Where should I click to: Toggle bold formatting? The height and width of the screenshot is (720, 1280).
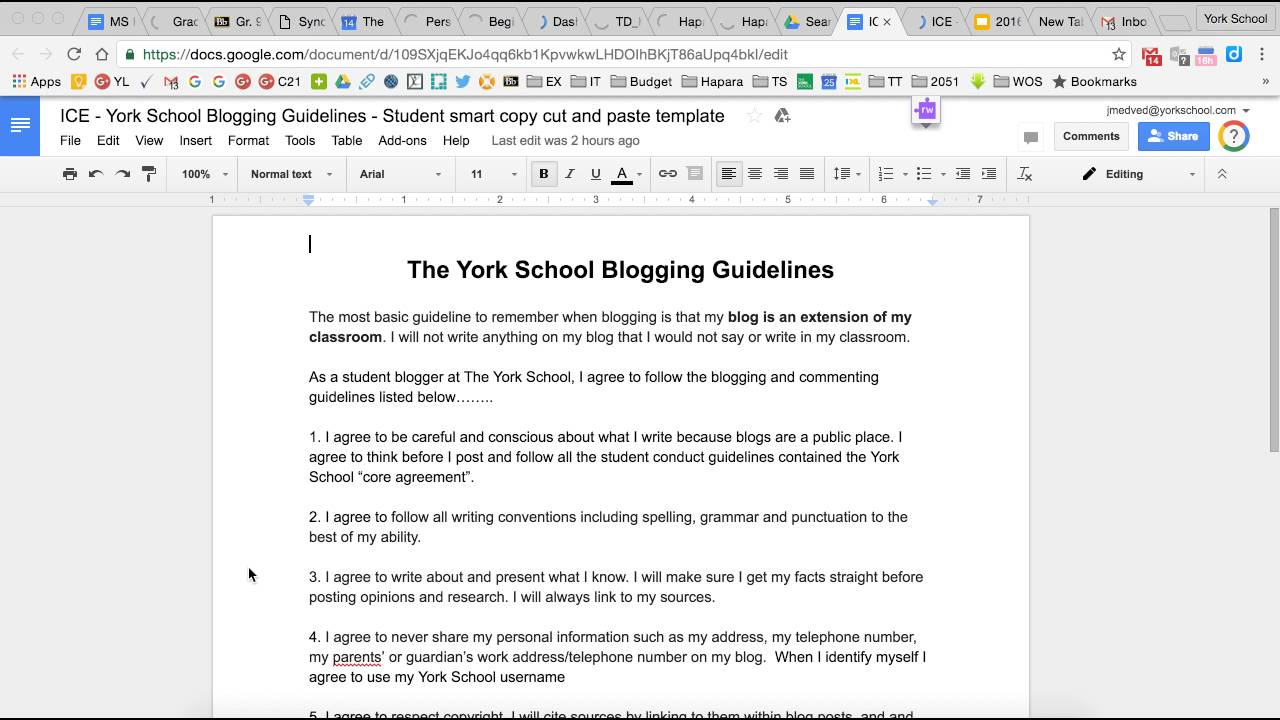[543, 174]
